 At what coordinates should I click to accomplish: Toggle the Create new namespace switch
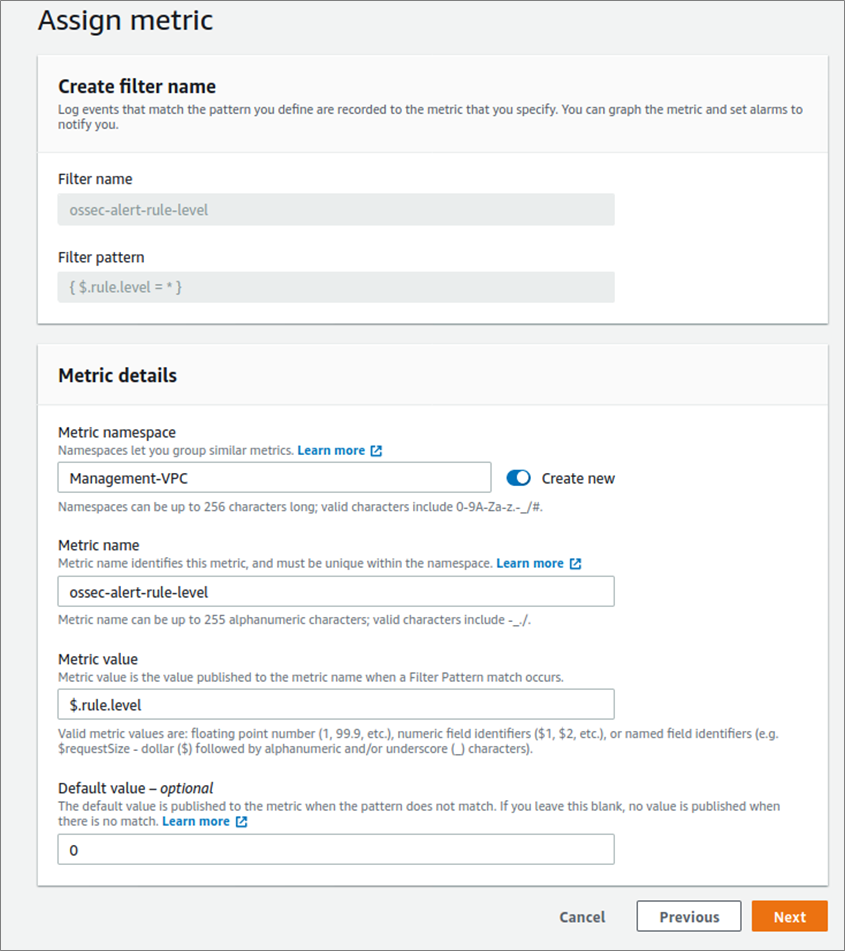pyautogui.click(x=519, y=478)
